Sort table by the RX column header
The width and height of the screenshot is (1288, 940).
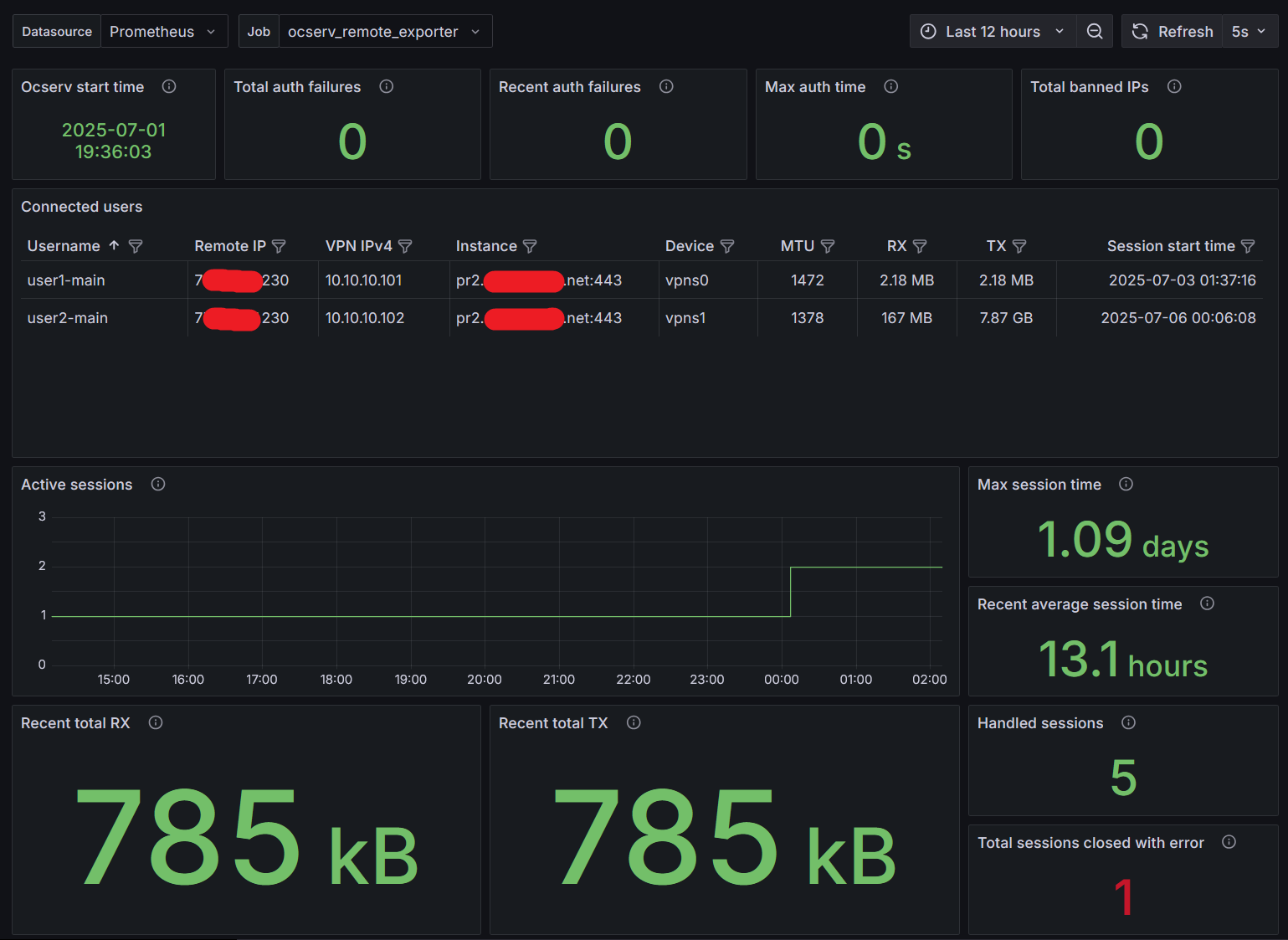[x=896, y=246]
